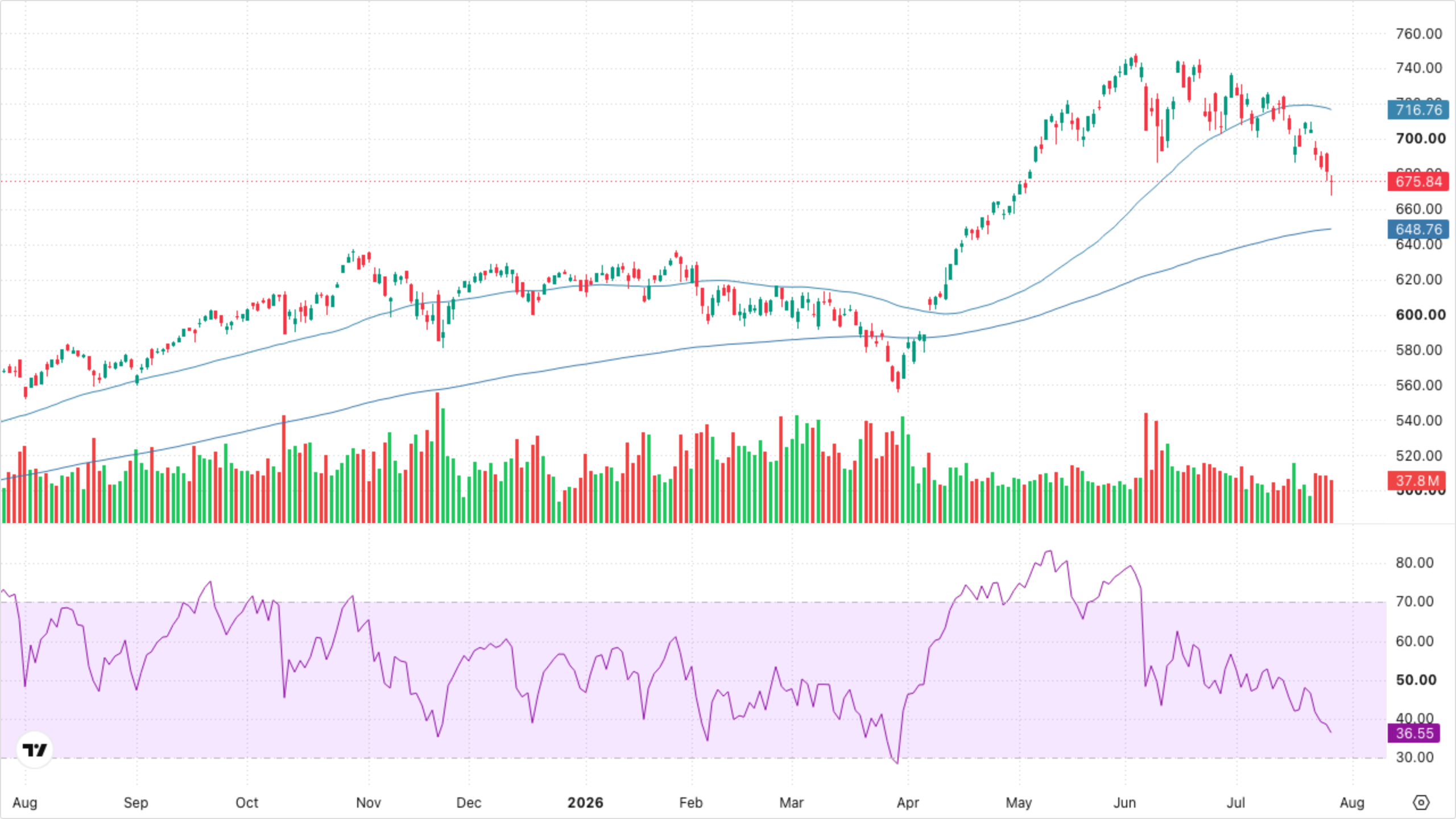
Task: Select the 37.8 M volume label
Action: click(x=1417, y=481)
